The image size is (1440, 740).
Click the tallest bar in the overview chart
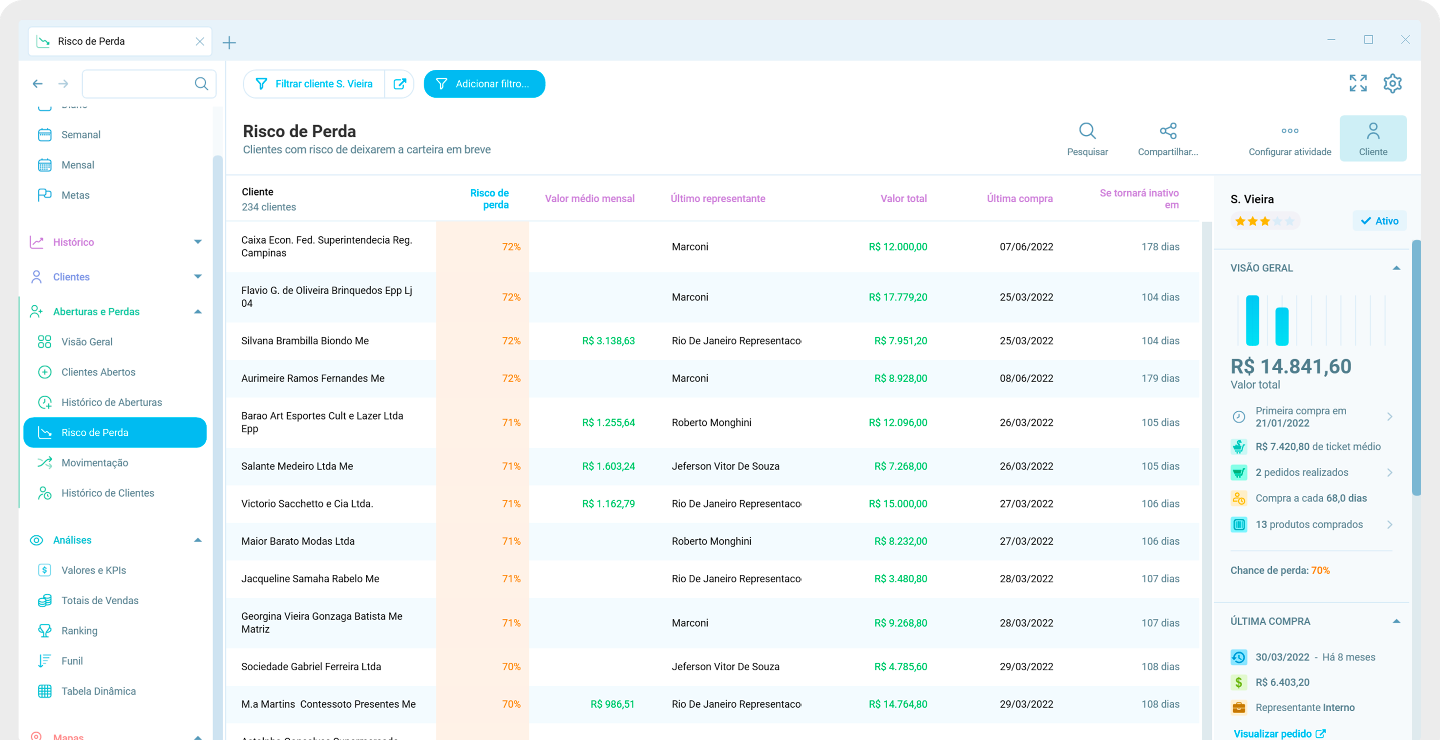[1253, 320]
